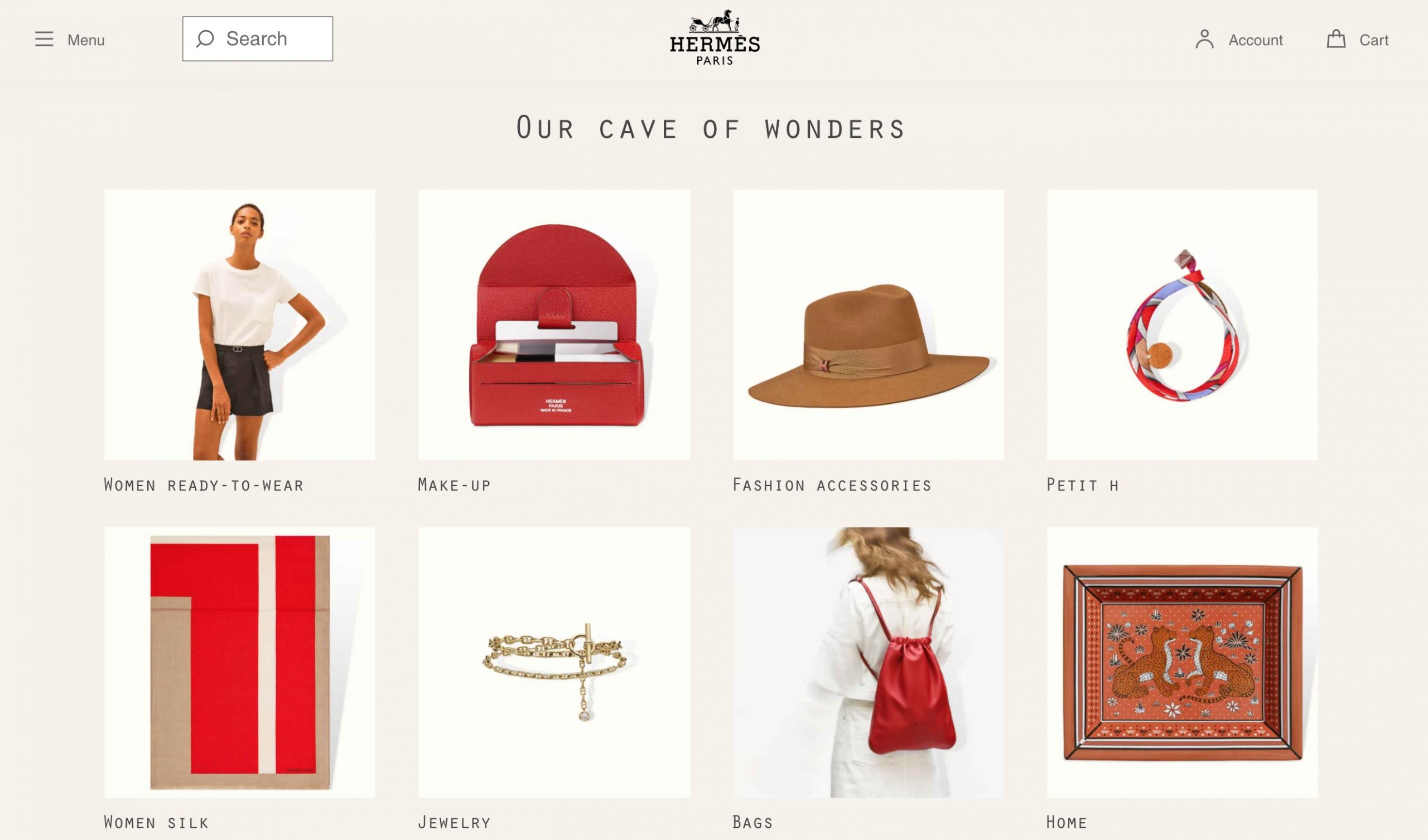Click the magnifying glass search icon
The image size is (1428, 840).
click(x=205, y=38)
